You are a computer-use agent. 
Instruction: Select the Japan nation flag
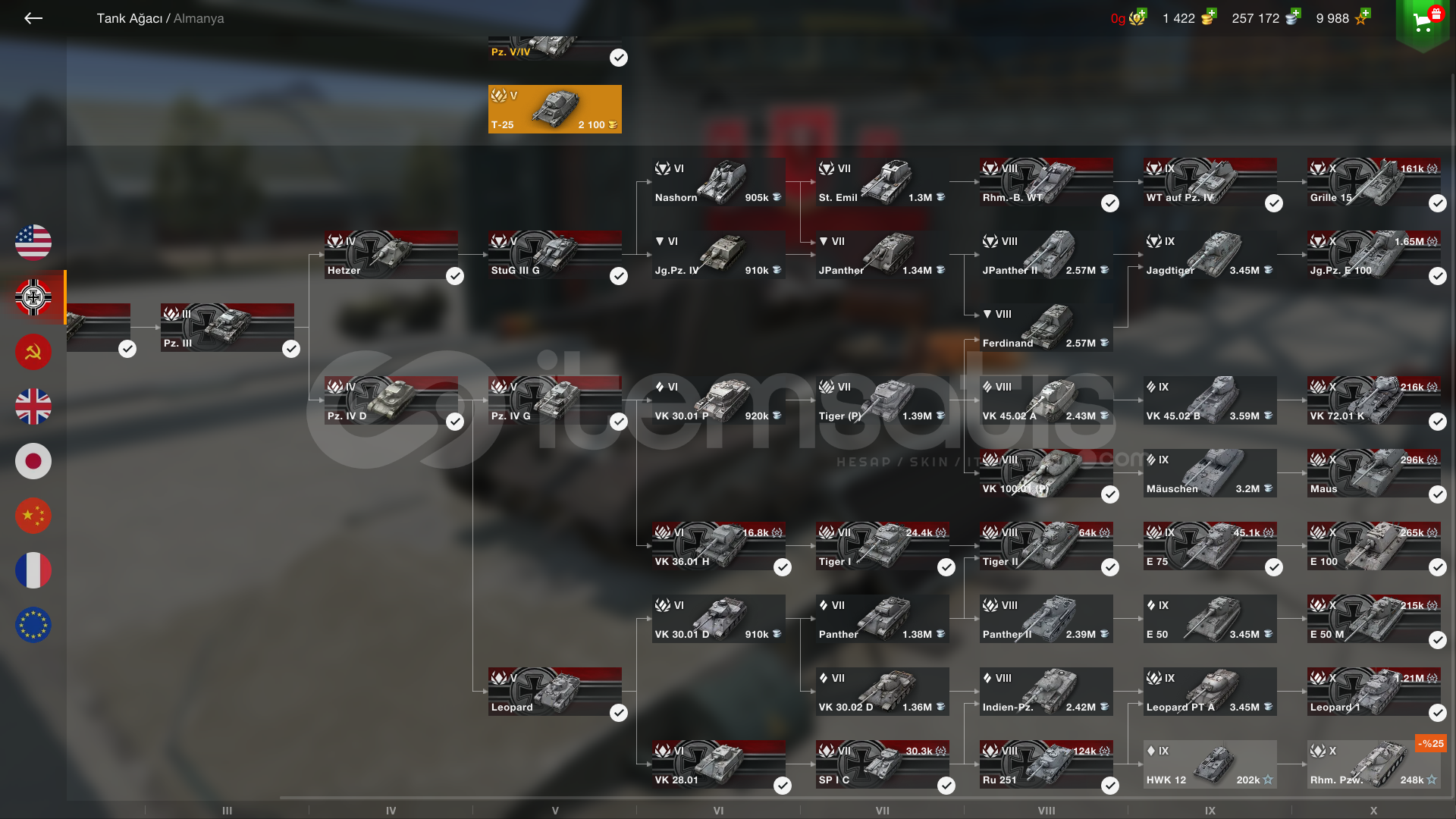point(33,461)
